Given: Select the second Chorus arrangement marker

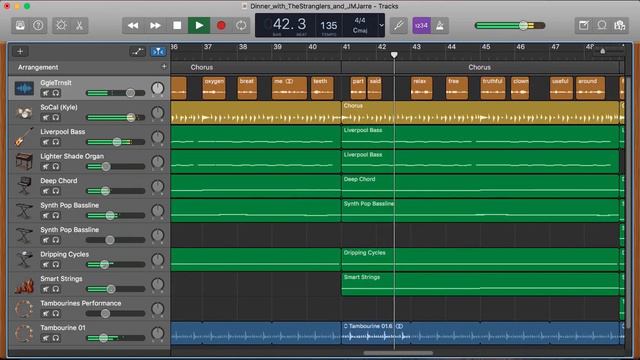Looking at the screenshot, I should tap(480, 67).
